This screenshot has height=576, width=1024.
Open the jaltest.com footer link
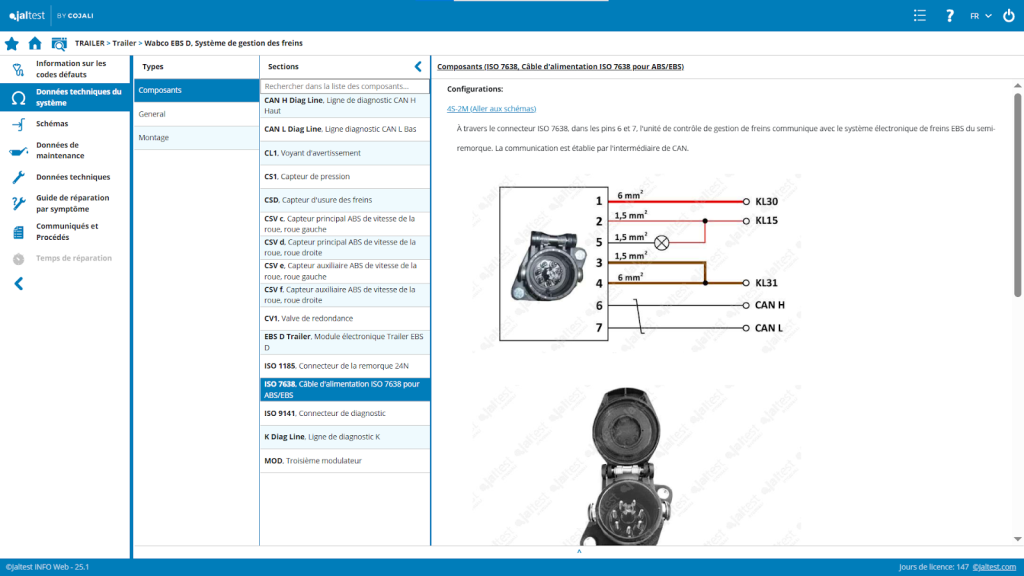(995, 567)
